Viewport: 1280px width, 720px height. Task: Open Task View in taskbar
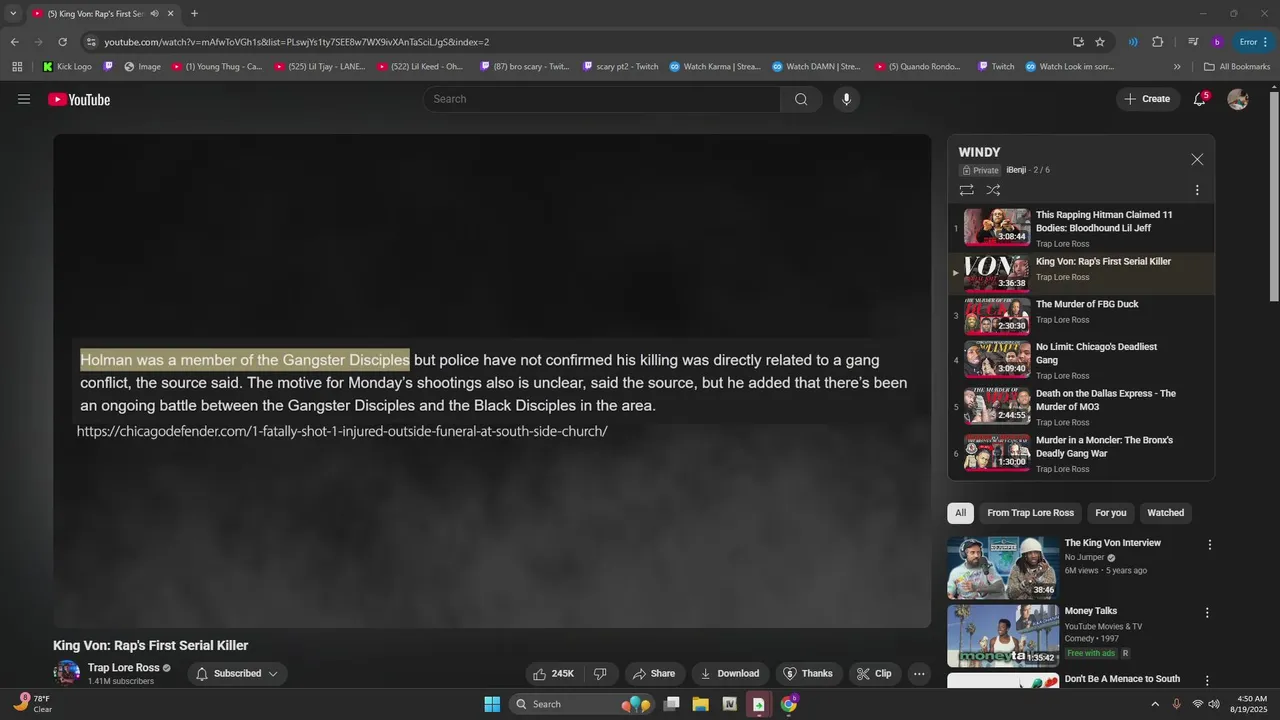(672, 704)
